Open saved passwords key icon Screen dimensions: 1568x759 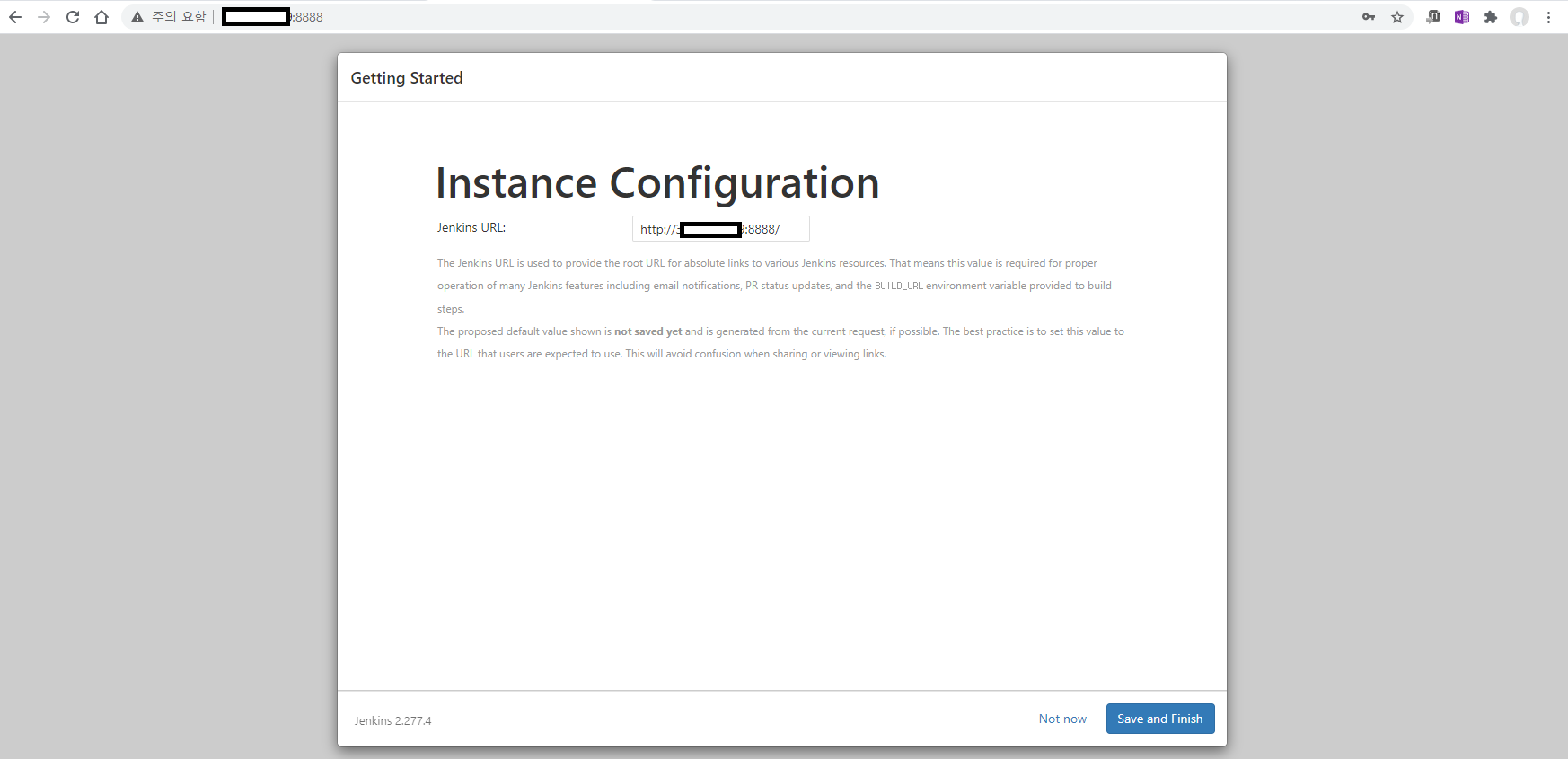coord(1369,17)
